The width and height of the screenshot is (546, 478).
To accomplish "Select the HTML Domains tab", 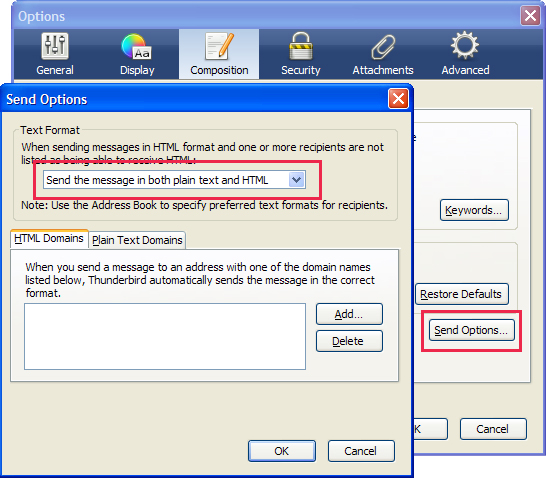I will [49, 238].
